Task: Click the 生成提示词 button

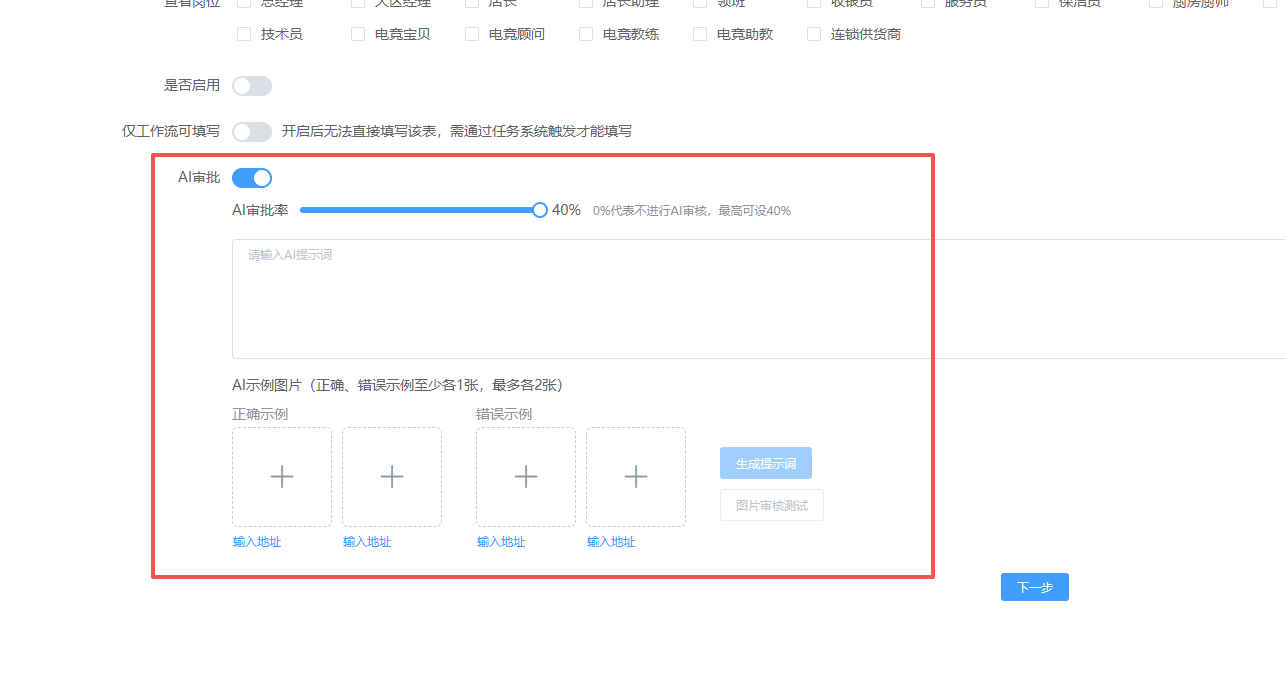Action: click(x=766, y=463)
